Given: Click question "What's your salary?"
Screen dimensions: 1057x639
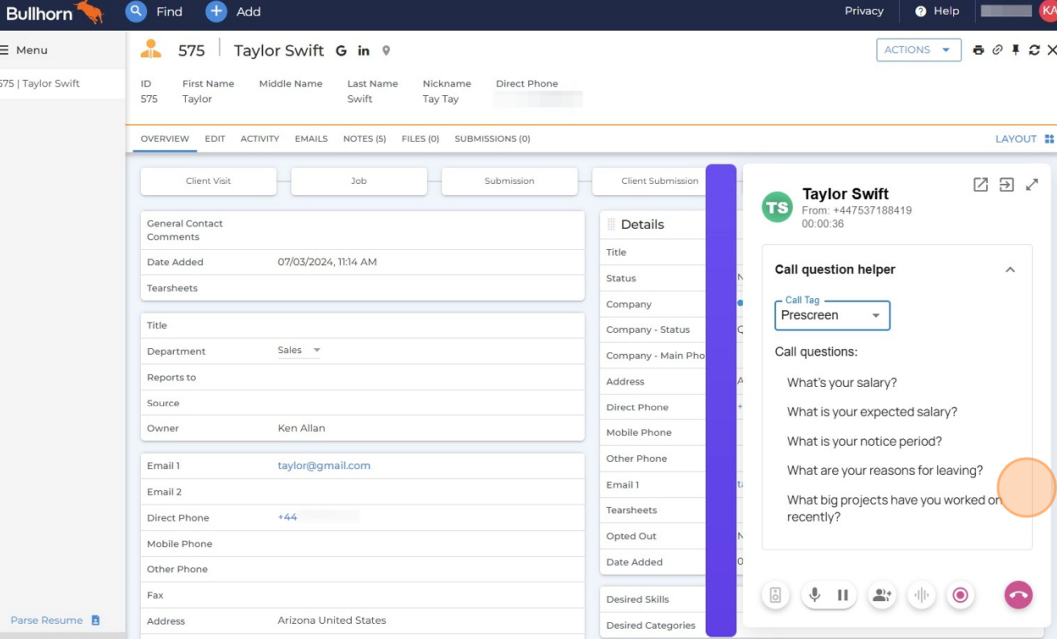Looking at the screenshot, I should click(841, 383).
